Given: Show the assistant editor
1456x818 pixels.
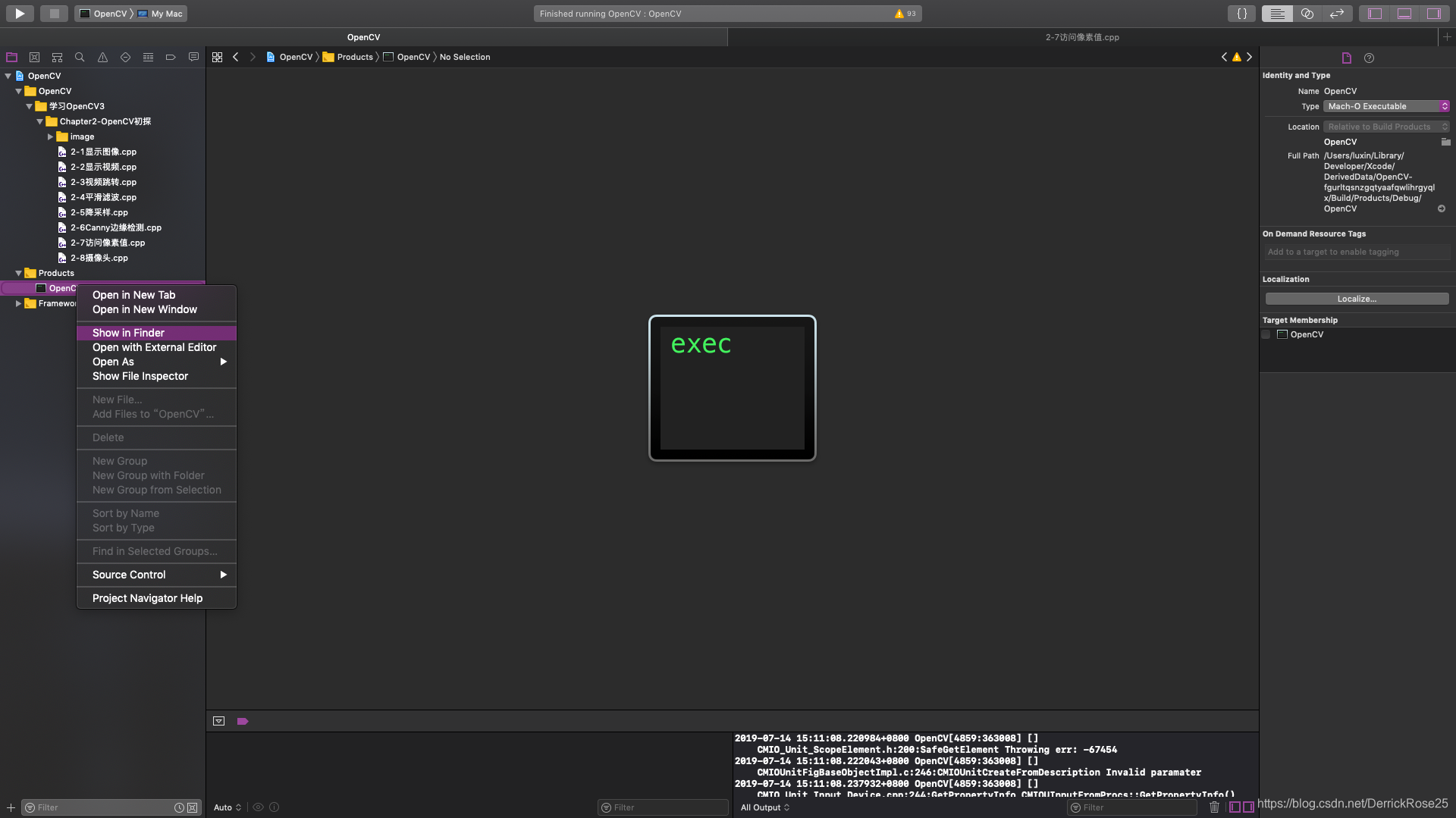Looking at the screenshot, I should click(1307, 14).
